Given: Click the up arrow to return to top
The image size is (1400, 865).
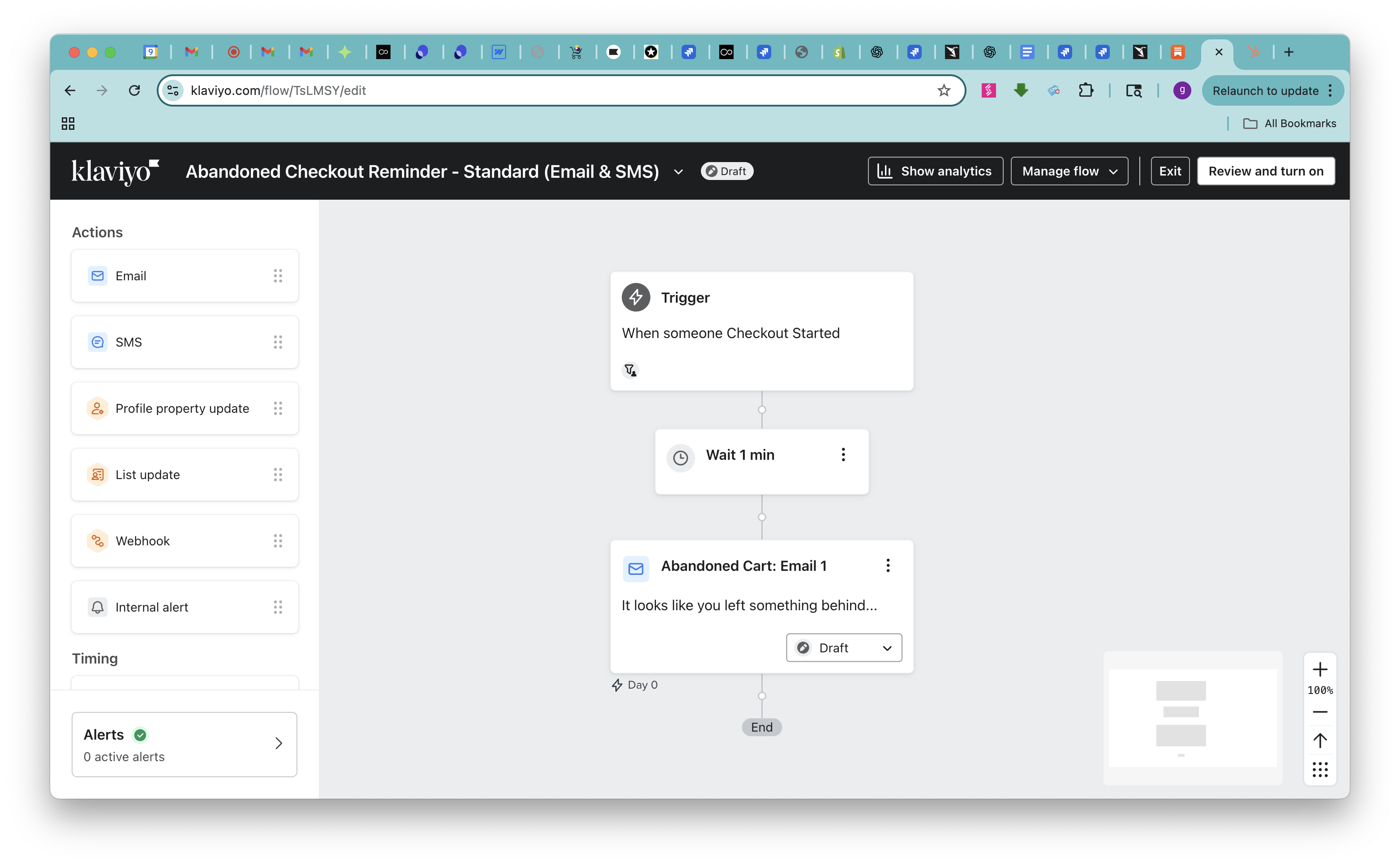Looking at the screenshot, I should [1320, 741].
